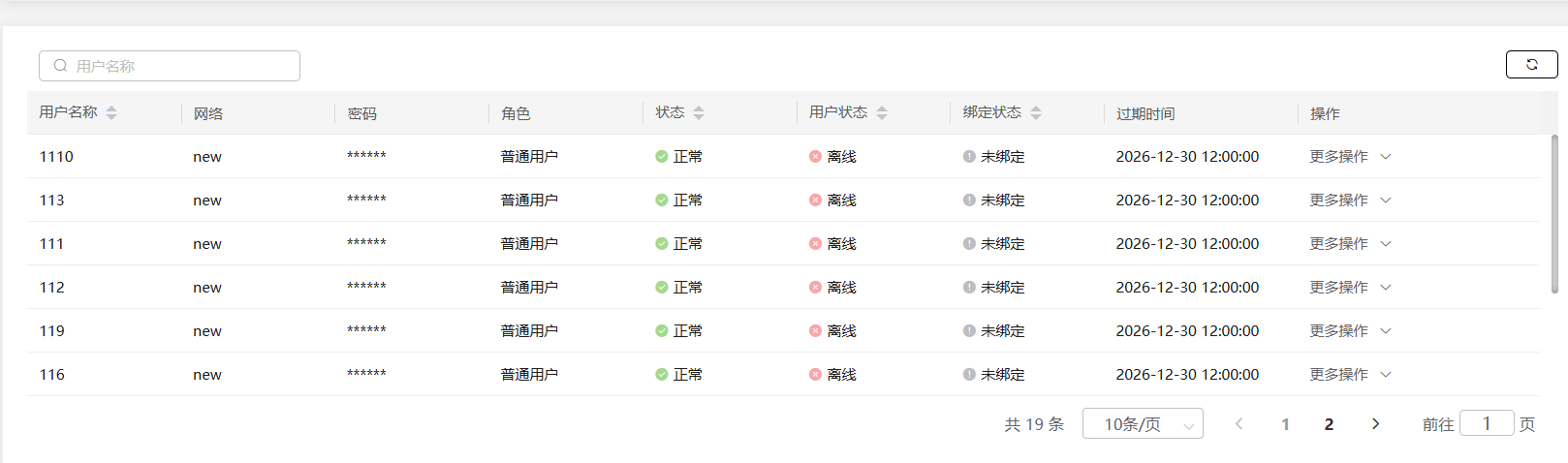
Task: Select user name cell 112
Action: 52,288
